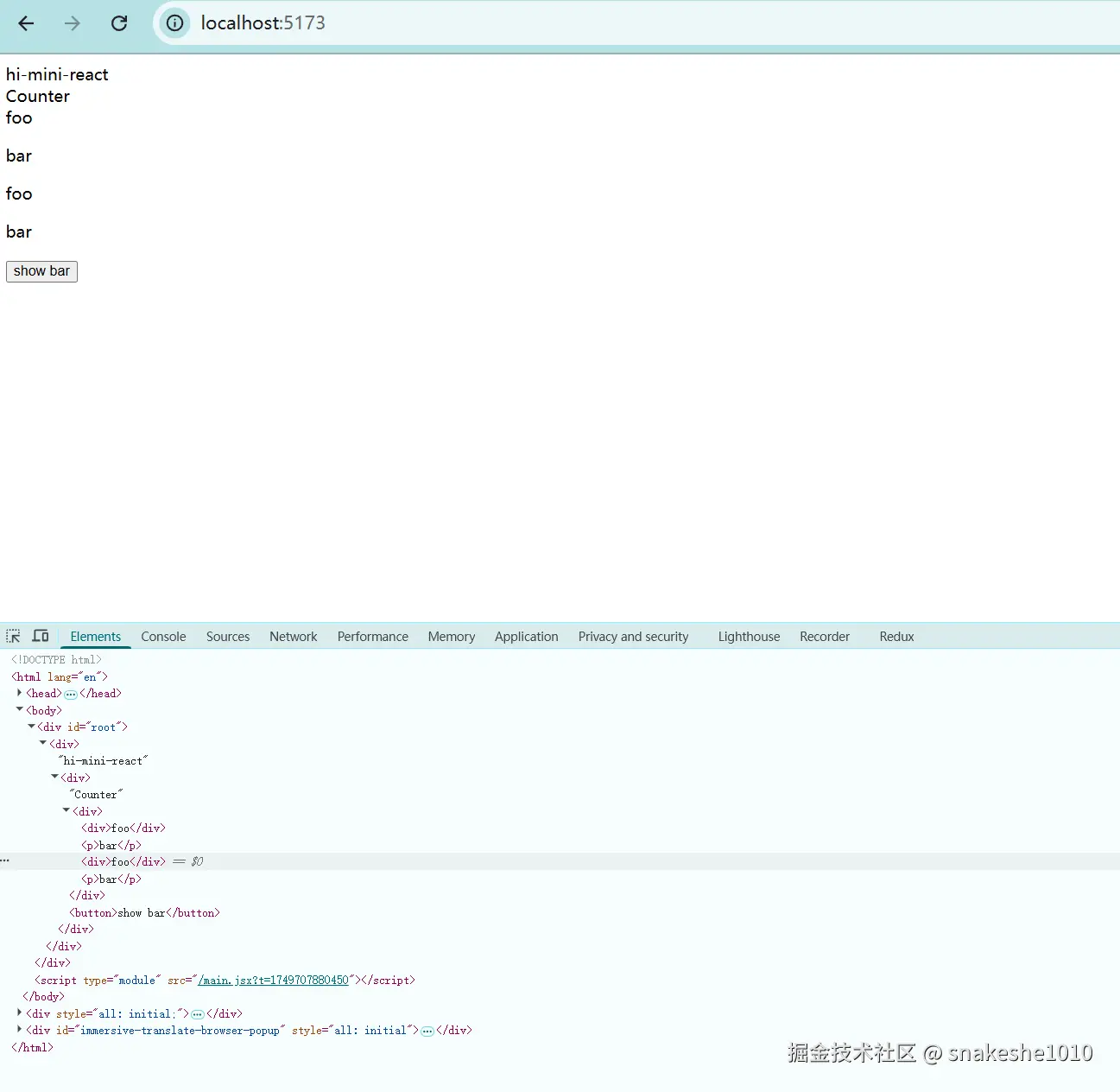Viewport: 1120px width, 1092px height.
Task: Open the main.jsx script source link
Action: [273, 980]
